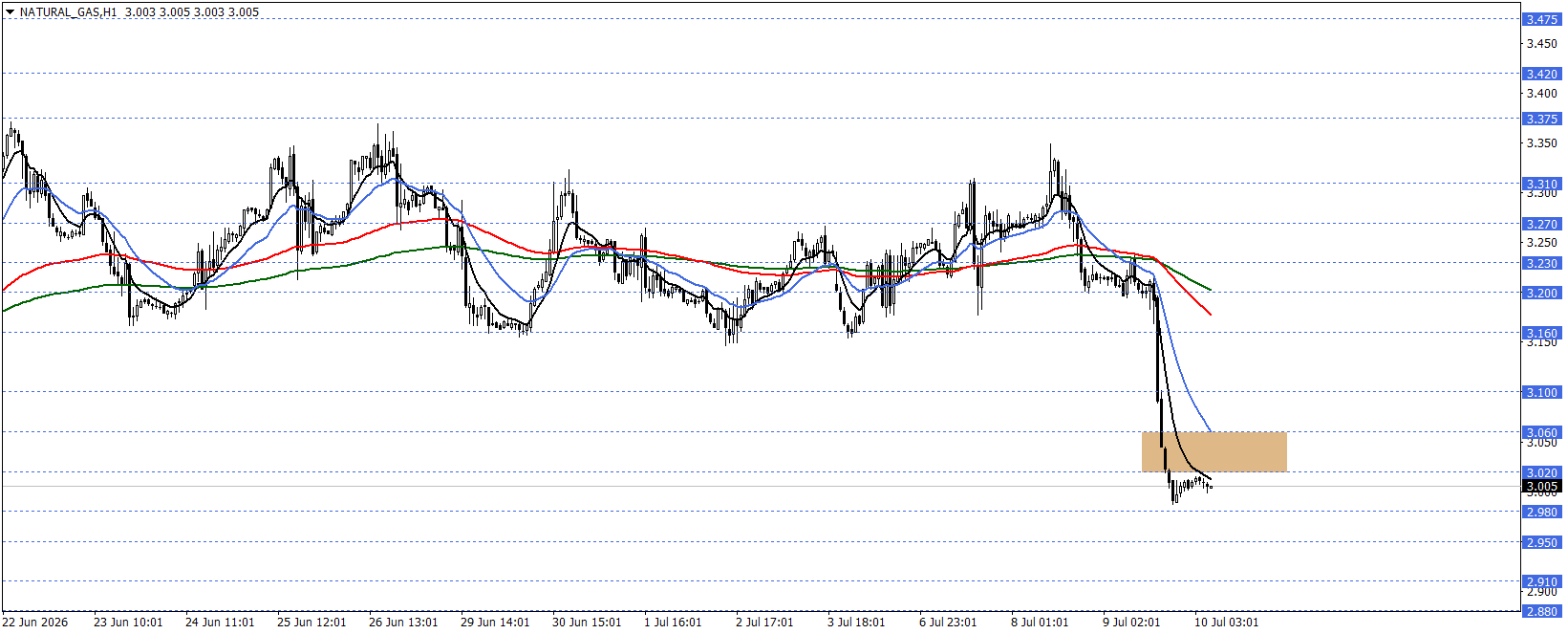
Task: Select the 3.420 horizontal level tag
Action: [1541, 74]
